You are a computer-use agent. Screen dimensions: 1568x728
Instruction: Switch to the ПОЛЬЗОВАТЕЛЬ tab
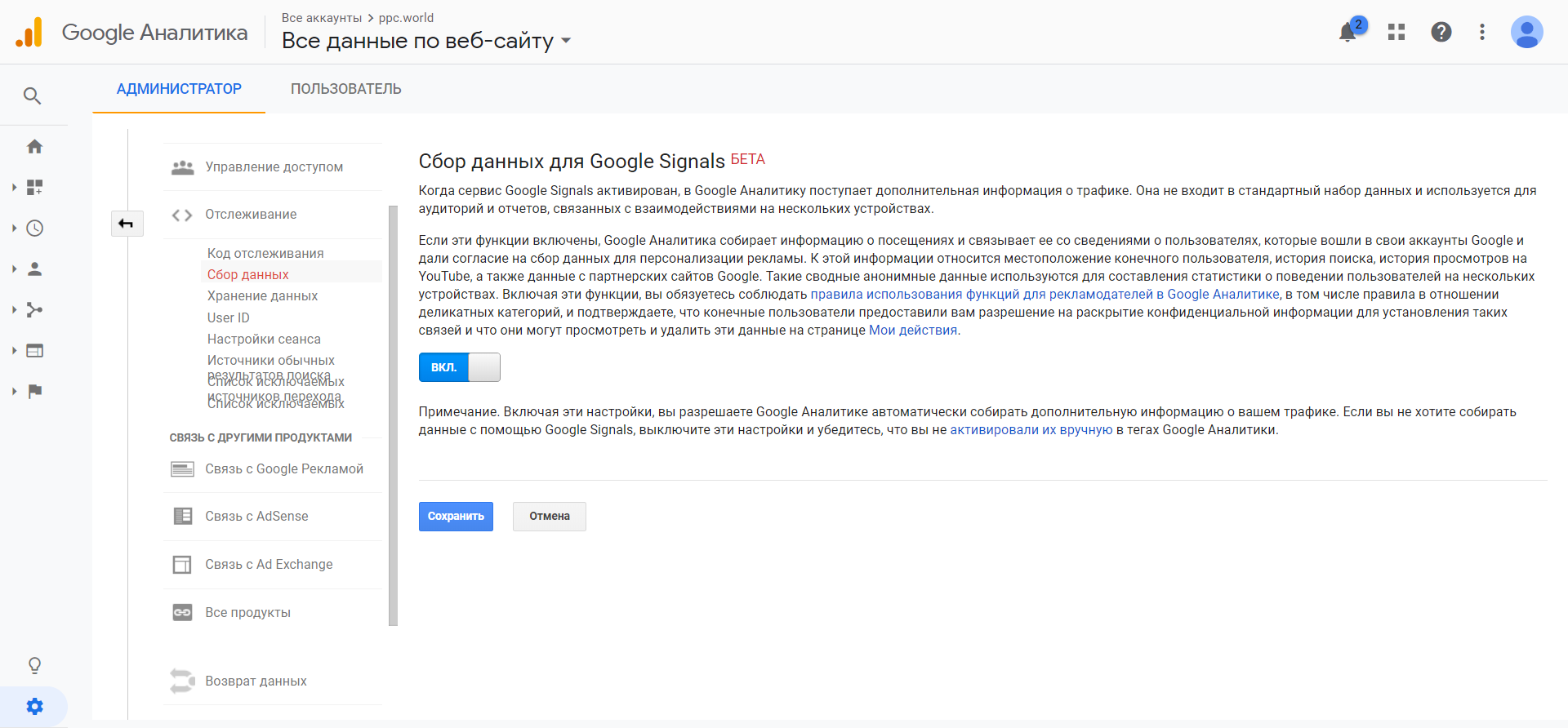click(345, 89)
